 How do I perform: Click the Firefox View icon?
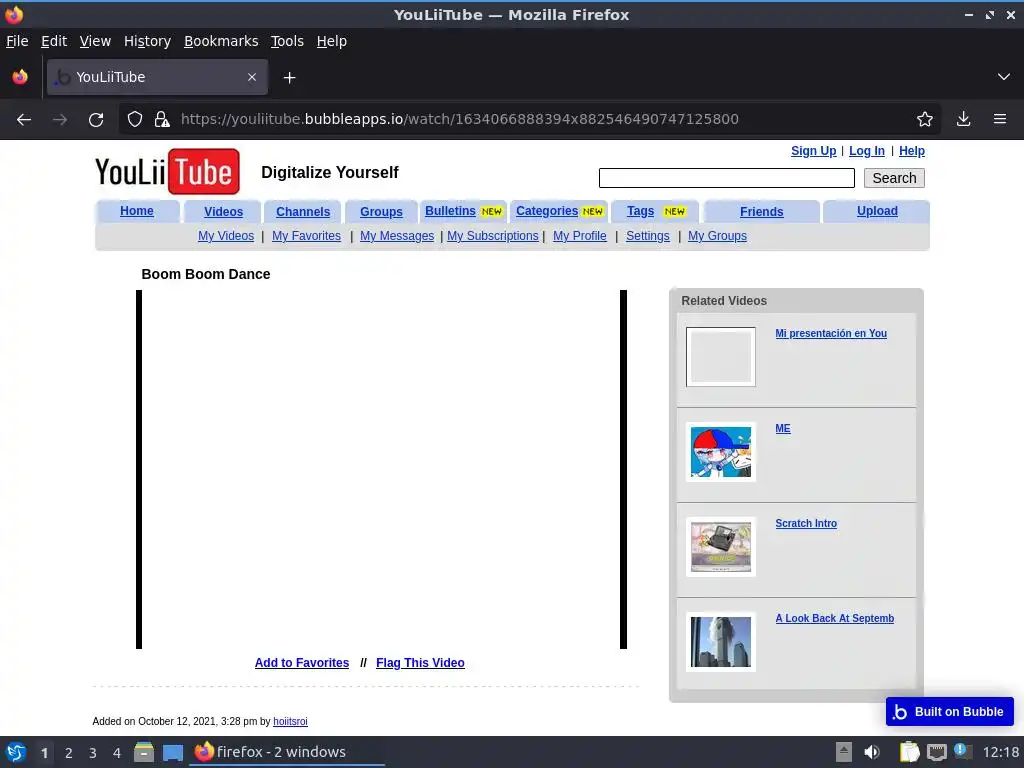point(20,77)
